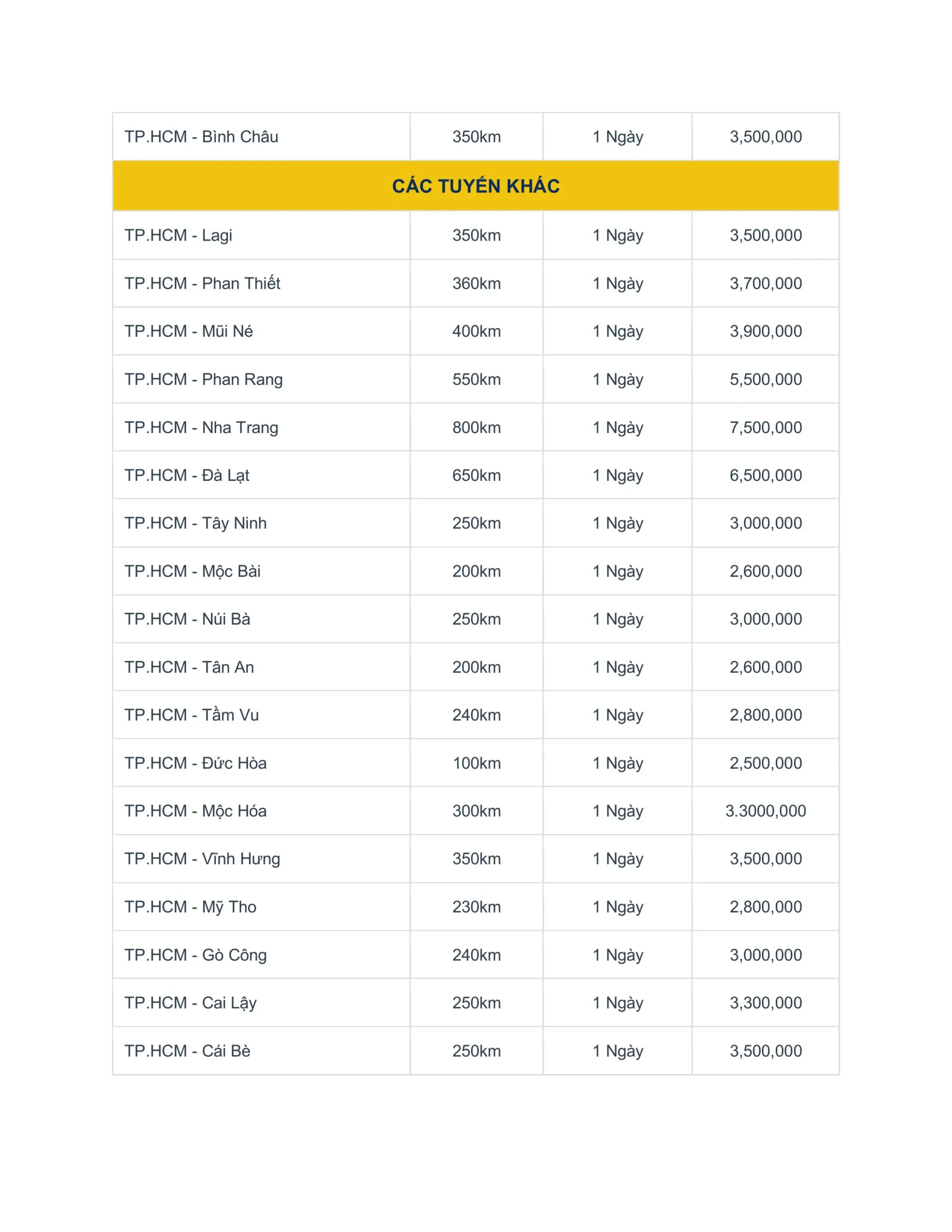Screen dimensions: 952x1232
Task: Click the 230km distance for Mỹ Tho
Action: point(476,907)
